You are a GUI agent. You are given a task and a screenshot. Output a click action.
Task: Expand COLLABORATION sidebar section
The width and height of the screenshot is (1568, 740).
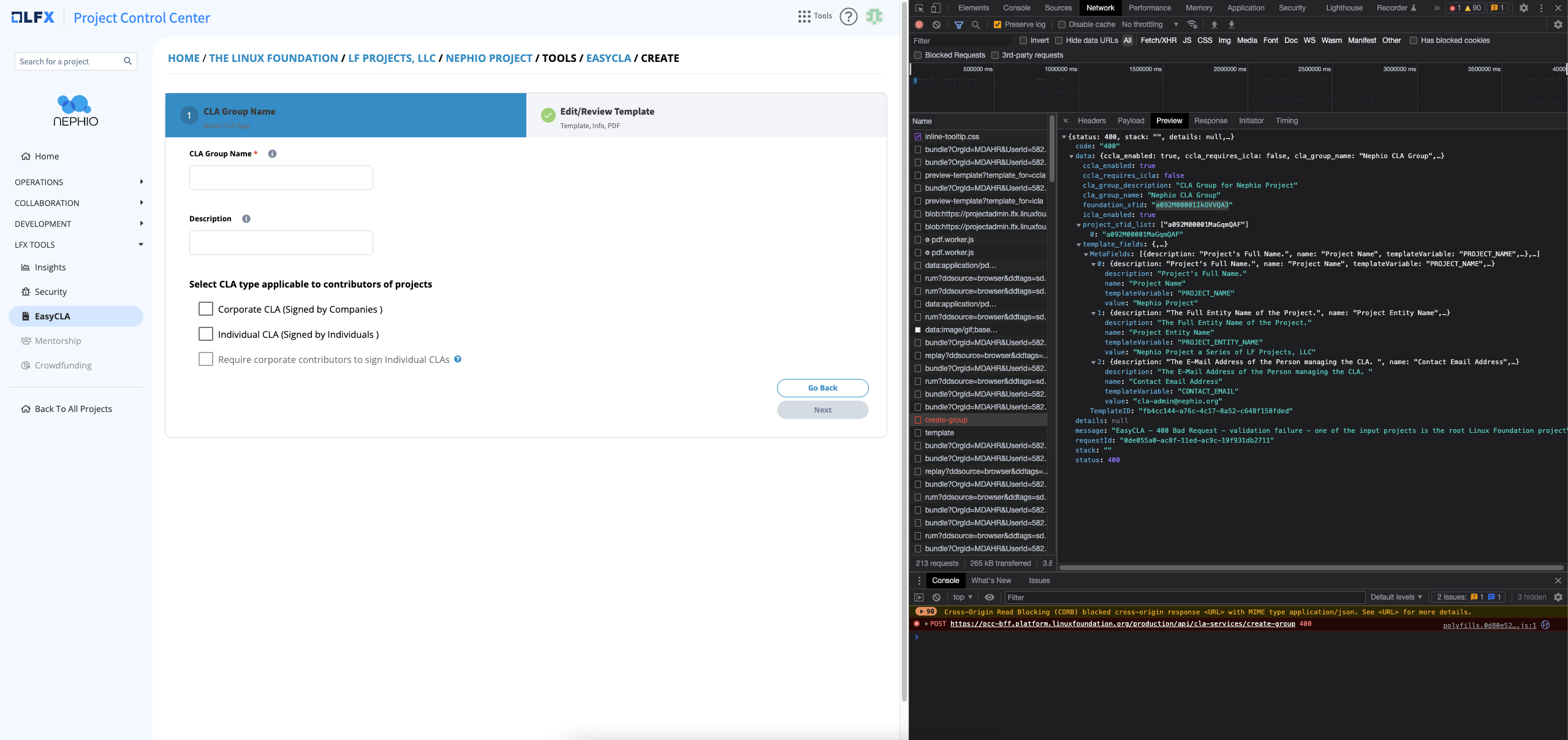pyautogui.click(x=78, y=203)
